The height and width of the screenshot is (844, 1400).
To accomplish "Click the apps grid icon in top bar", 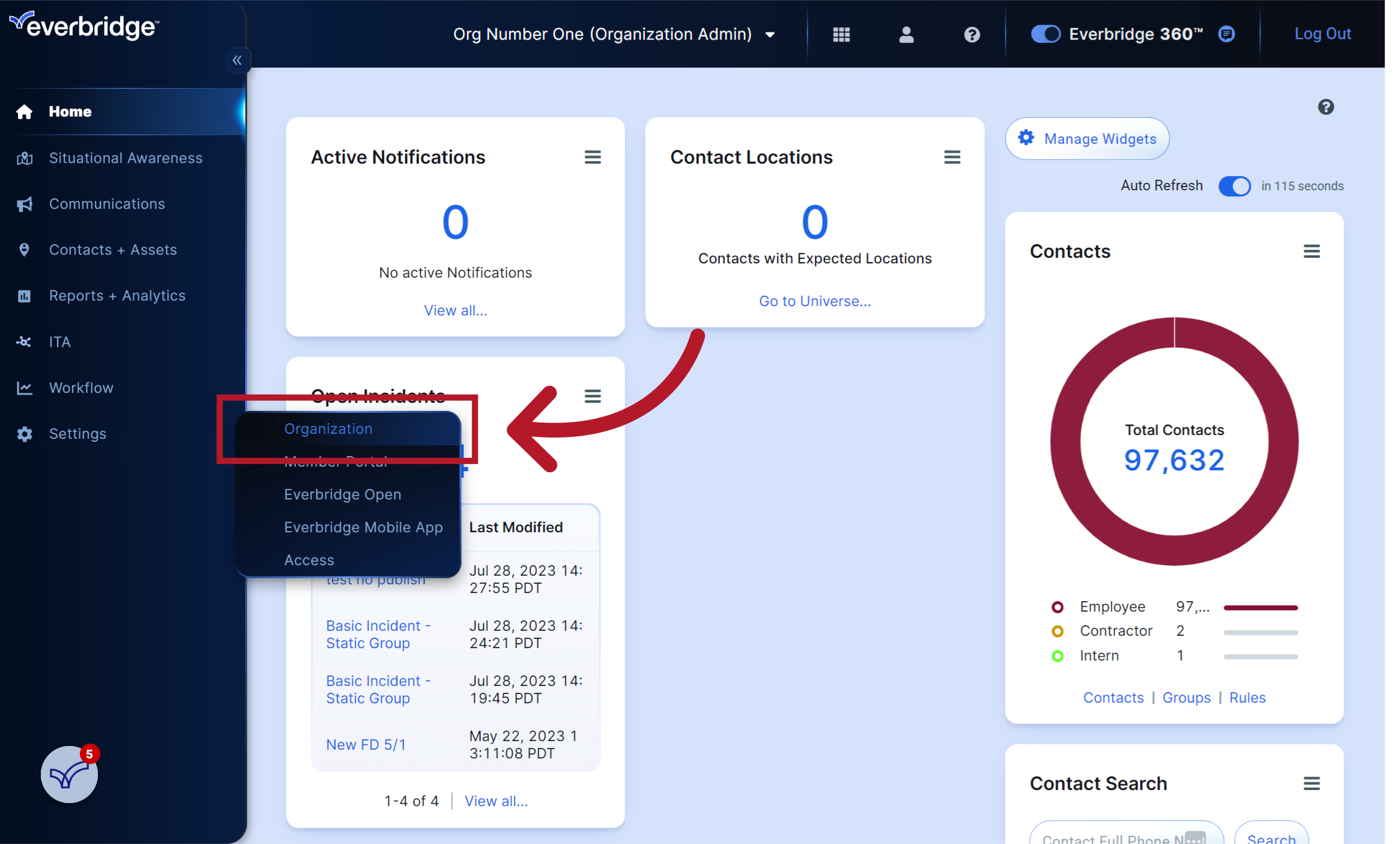I will 841,34.
